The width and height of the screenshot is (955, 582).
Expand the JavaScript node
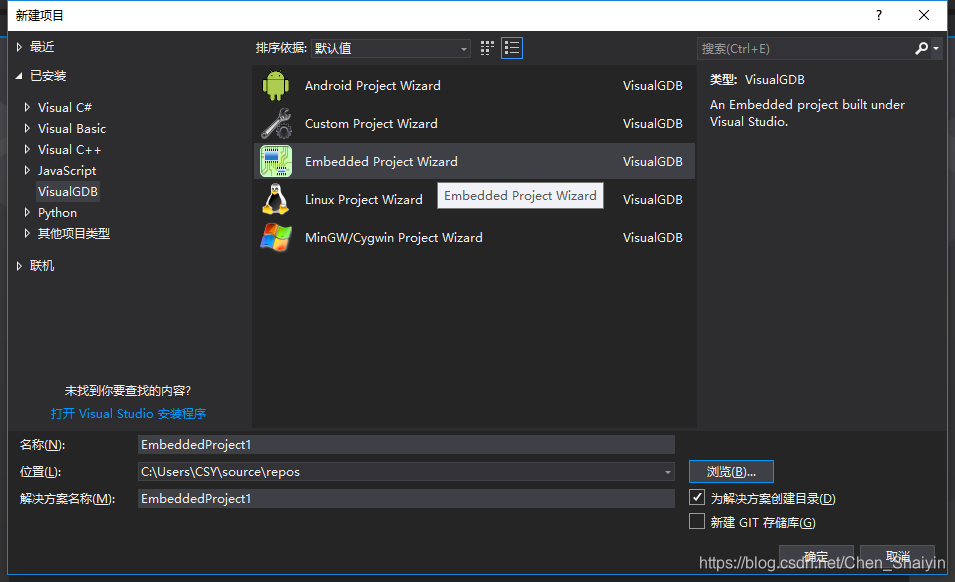click(x=27, y=170)
